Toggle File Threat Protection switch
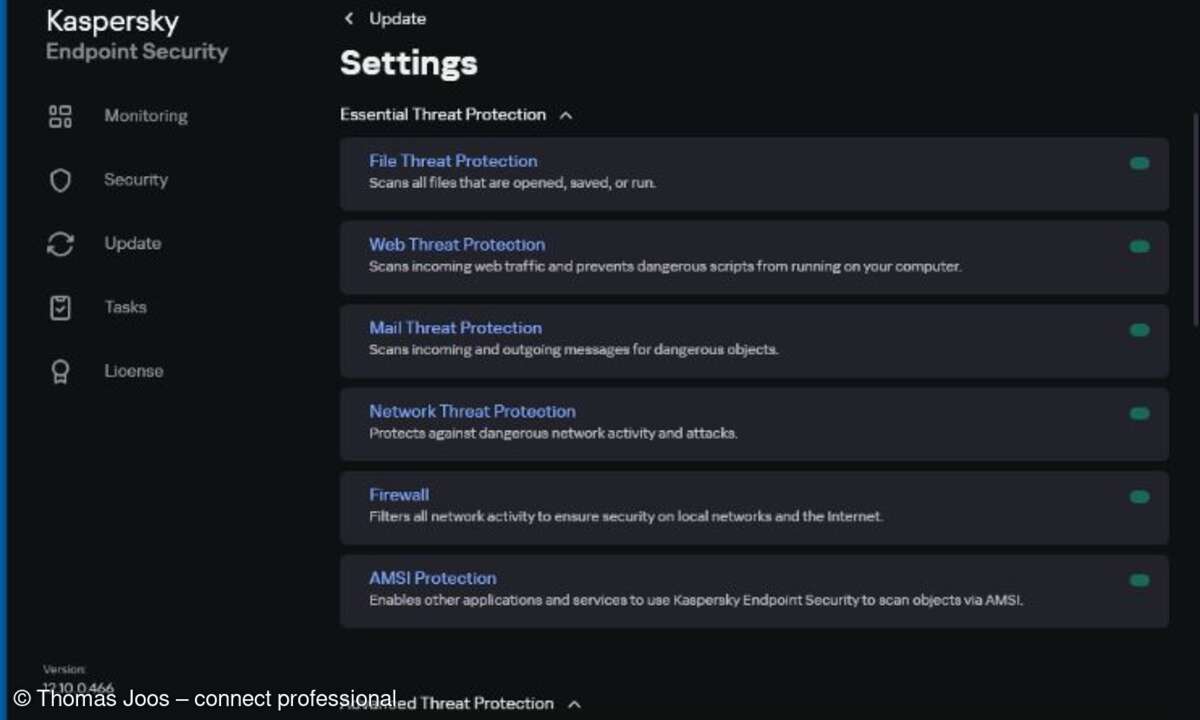This screenshot has width=1200, height=720. tap(1139, 163)
